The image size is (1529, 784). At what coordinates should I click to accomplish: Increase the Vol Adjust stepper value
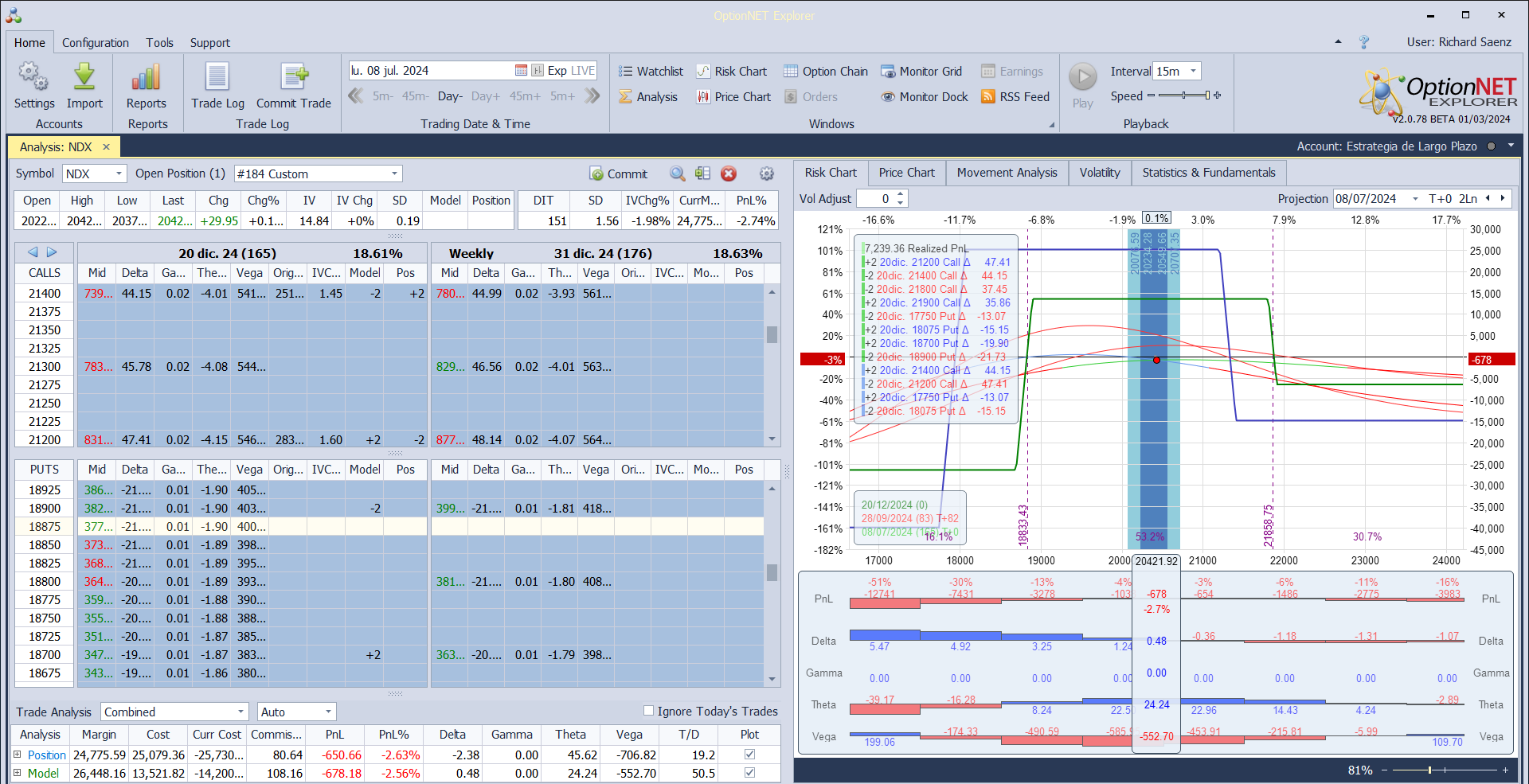tap(901, 194)
